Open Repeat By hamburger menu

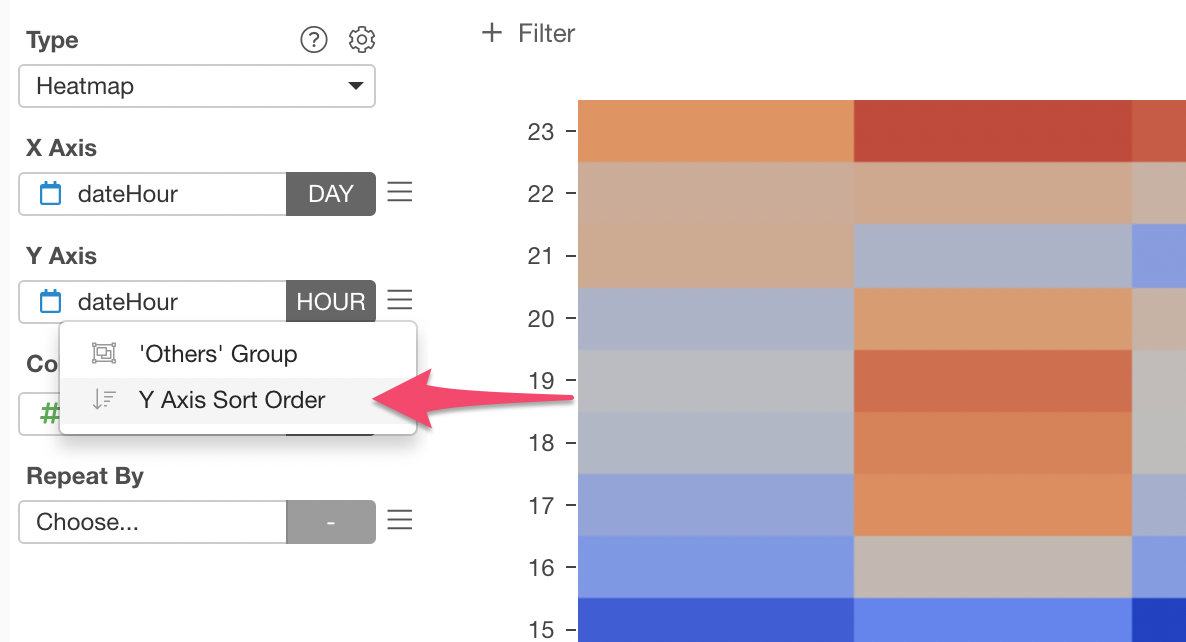coord(400,520)
